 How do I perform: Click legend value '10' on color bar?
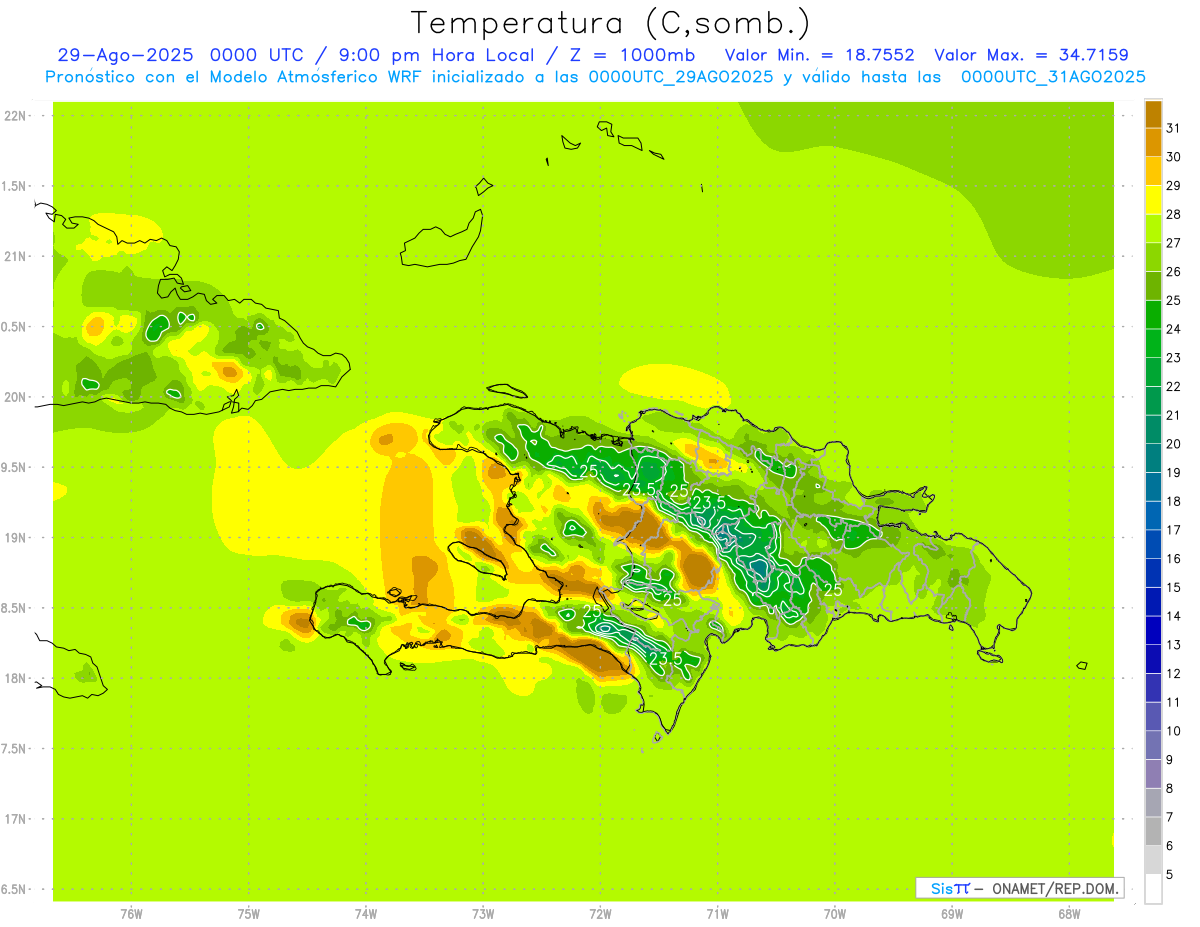[x=1174, y=731]
